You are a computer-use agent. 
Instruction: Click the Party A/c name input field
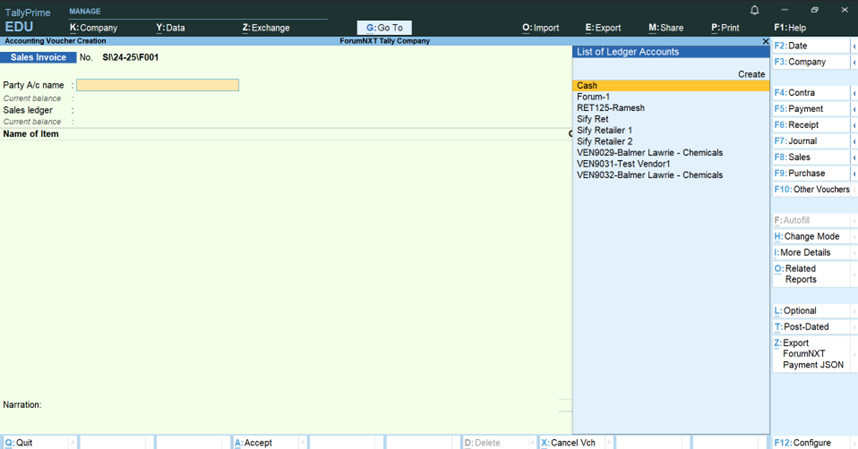[x=158, y=85]
